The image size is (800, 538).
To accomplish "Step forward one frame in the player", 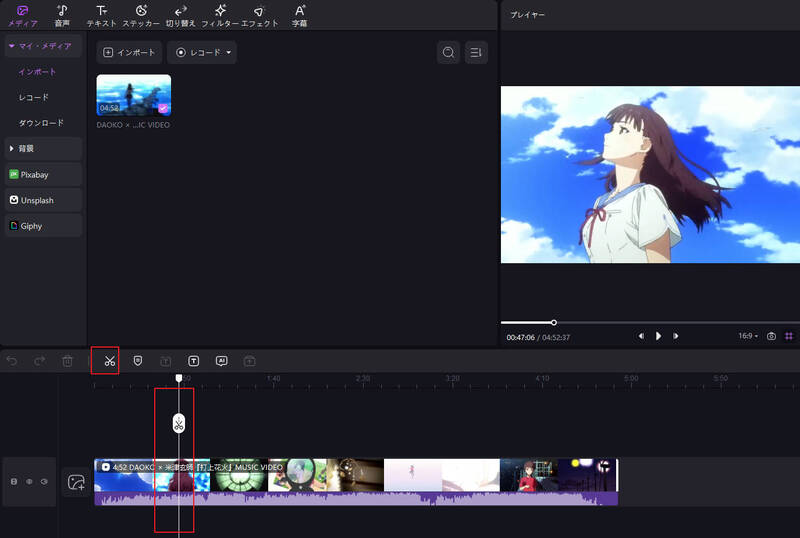I will pyautogui.click(x=676, y=336).
